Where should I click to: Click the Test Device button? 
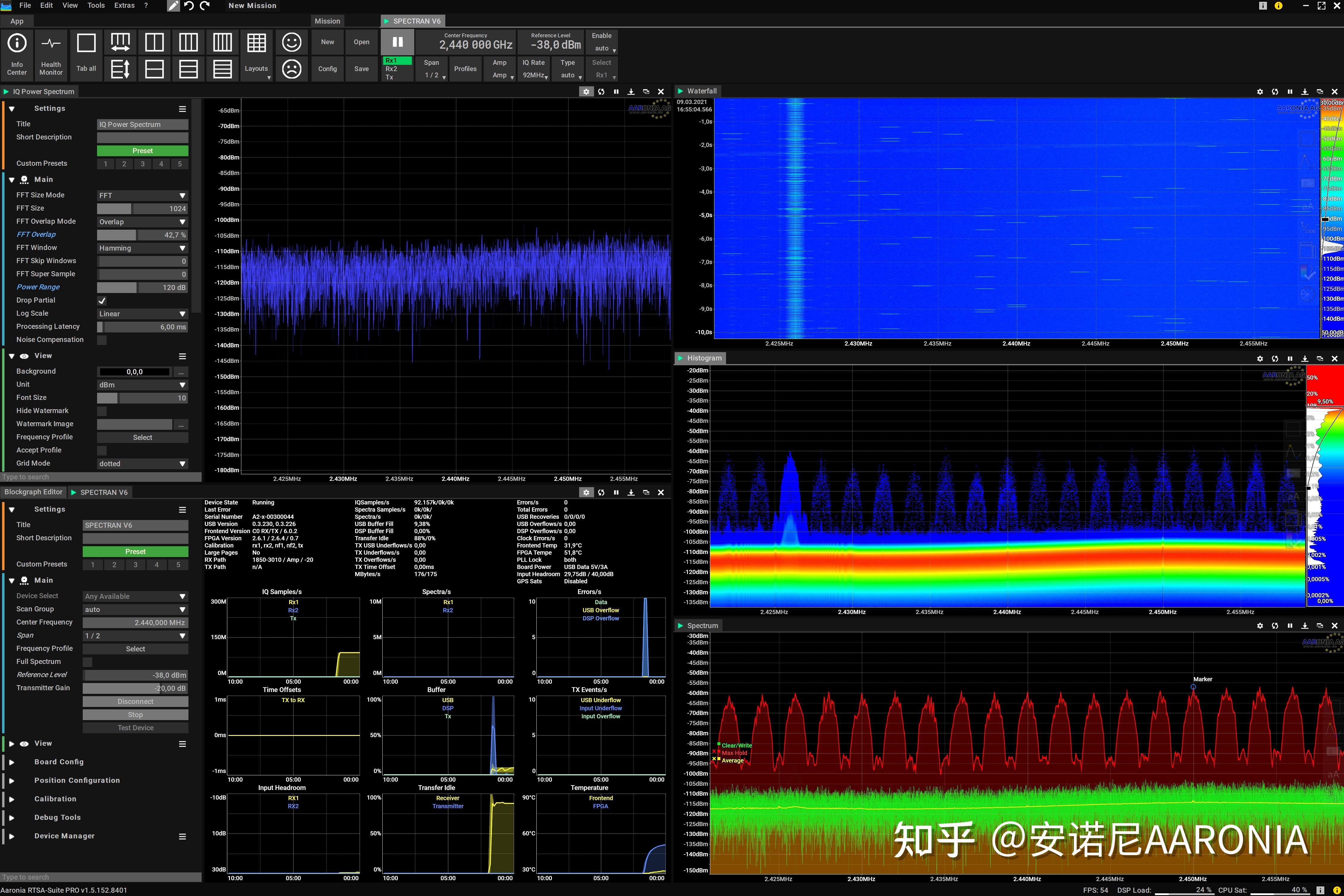tap(135, 728)
